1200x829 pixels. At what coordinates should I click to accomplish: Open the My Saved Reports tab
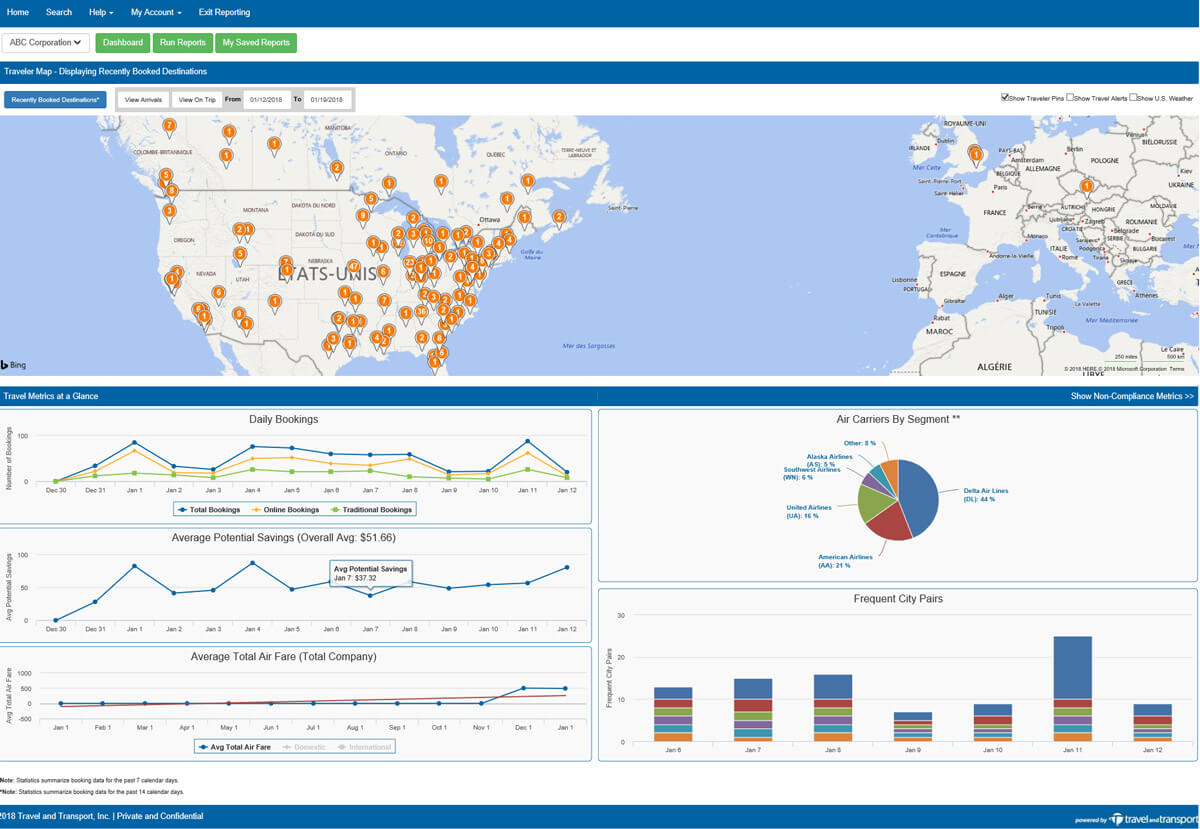point(256,43)
